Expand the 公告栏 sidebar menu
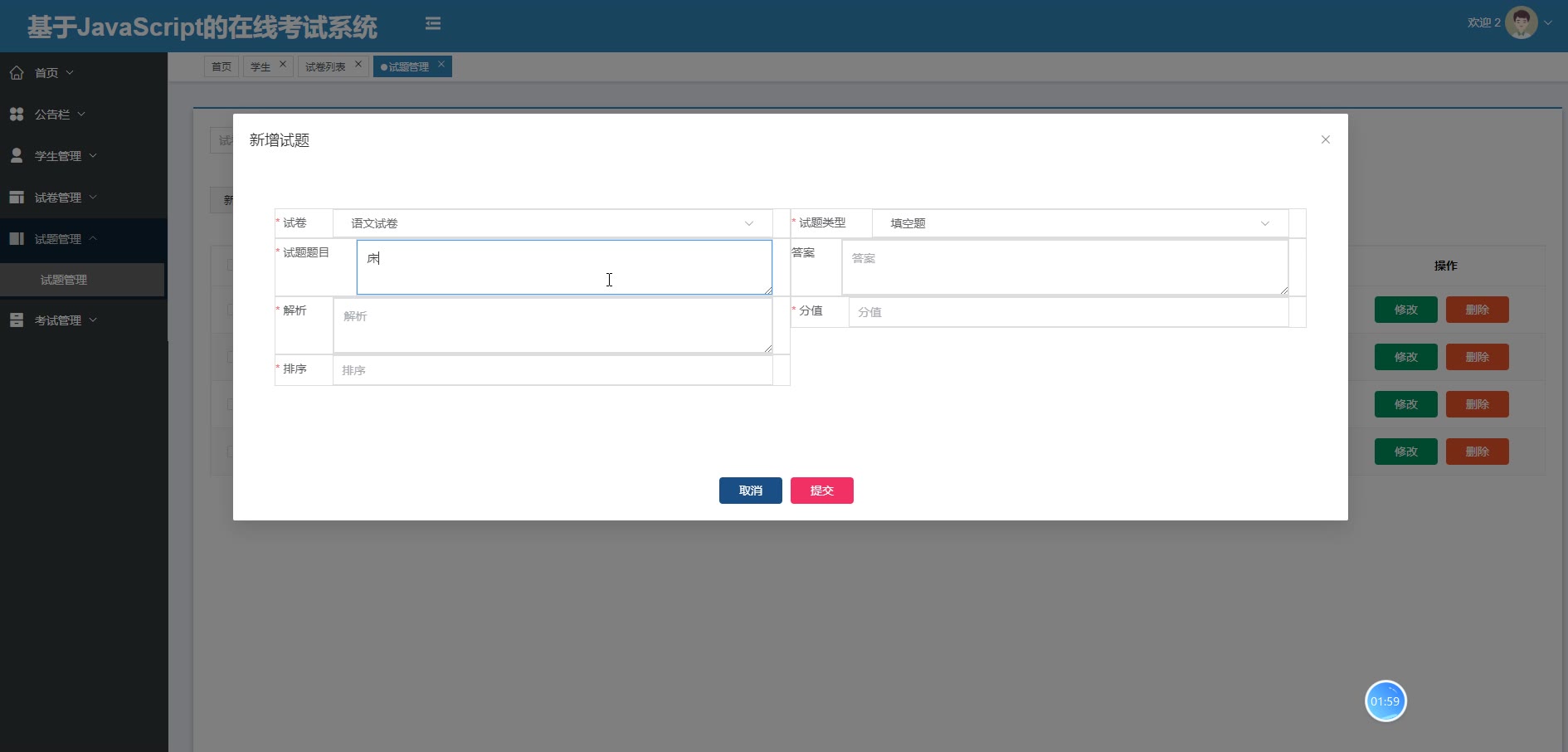This screenshot has width=1568, height=752. point(83,115)
